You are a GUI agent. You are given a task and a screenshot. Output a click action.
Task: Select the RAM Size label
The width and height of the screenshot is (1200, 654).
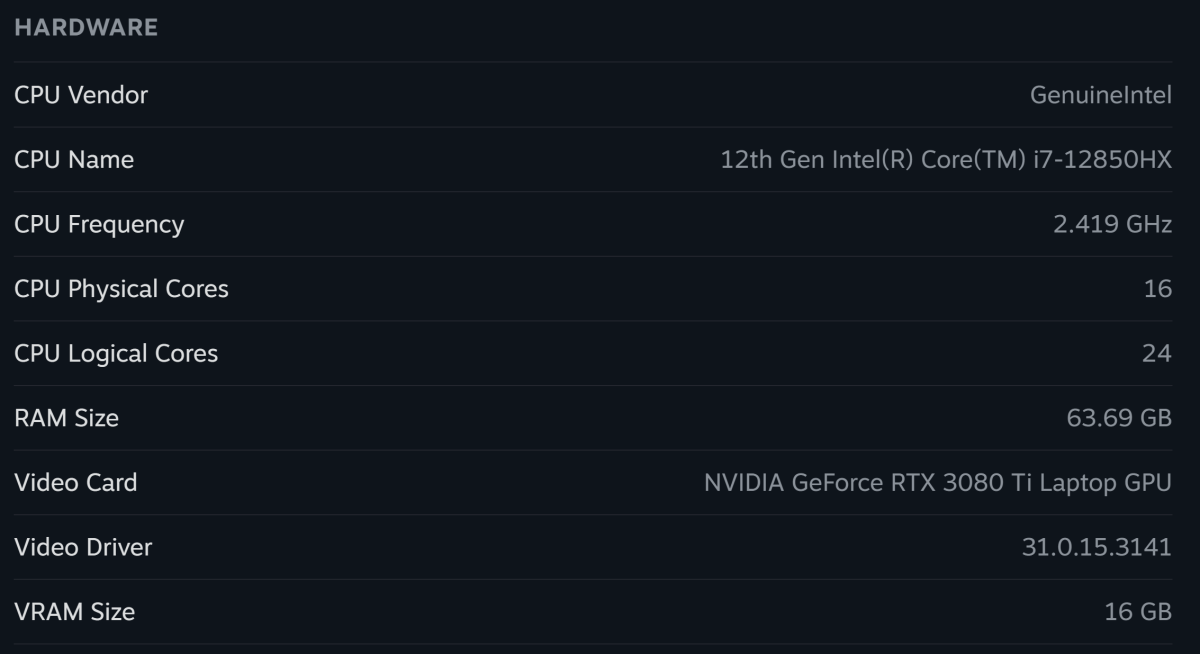click(x=66, y=418)
